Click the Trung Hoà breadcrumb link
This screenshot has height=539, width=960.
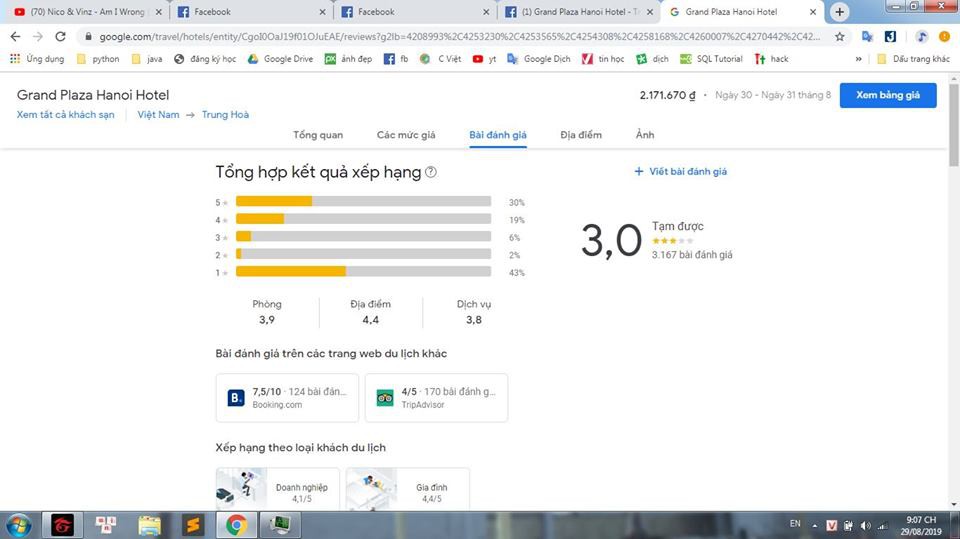coord(225,115)
